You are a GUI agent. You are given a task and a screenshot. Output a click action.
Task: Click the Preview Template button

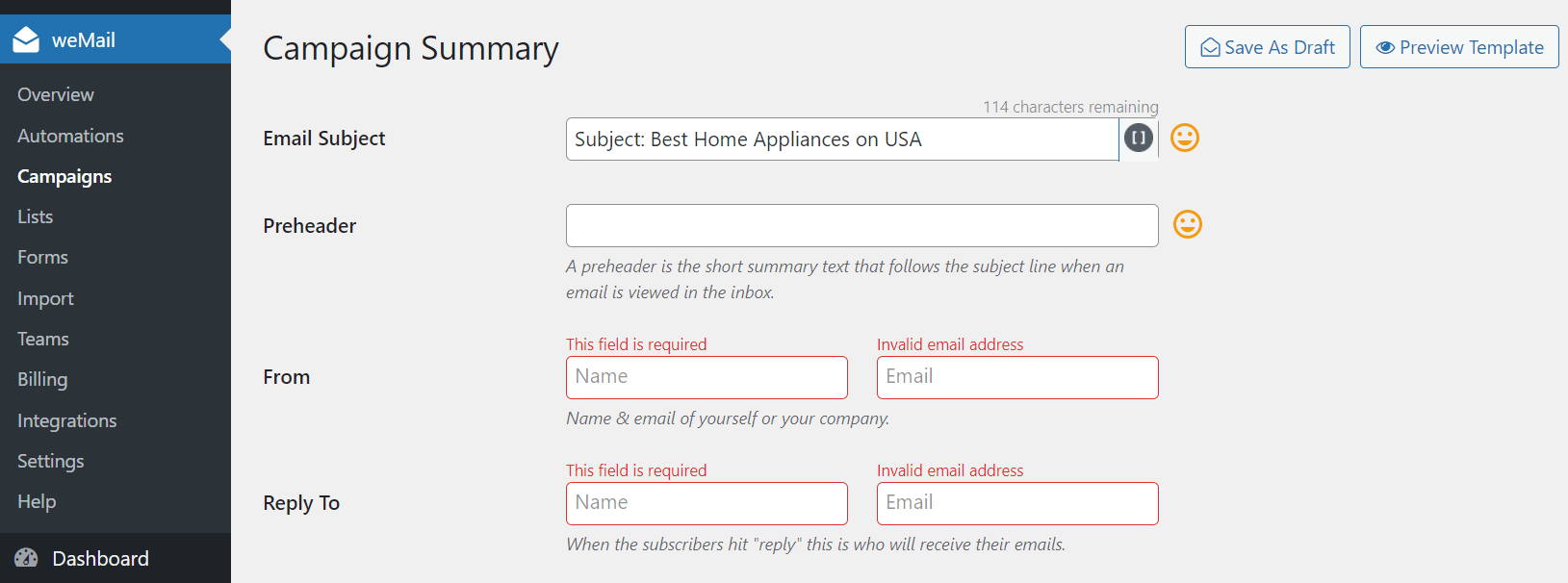point(1458,45)
